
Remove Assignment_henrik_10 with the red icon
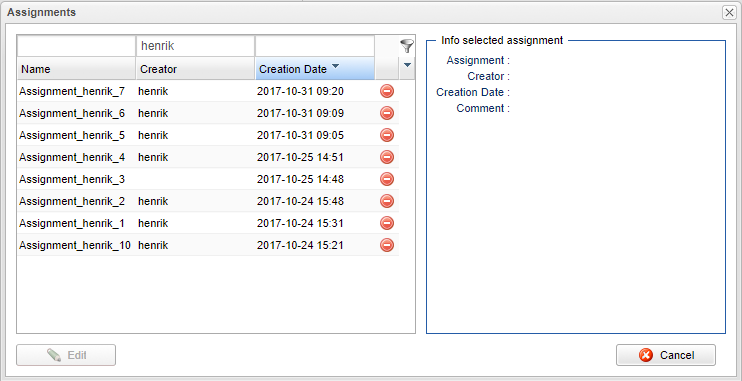(387, 245)
